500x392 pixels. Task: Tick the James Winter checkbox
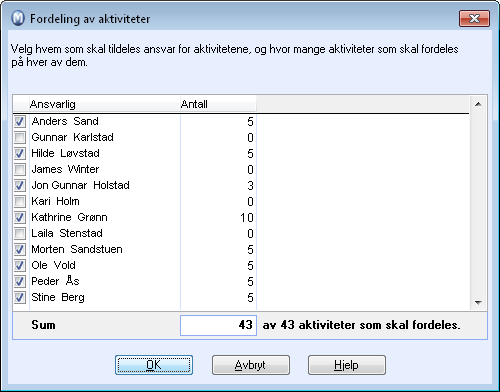20,169
